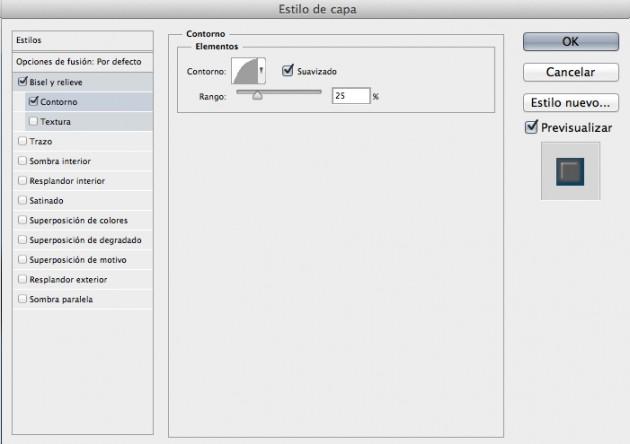Check the Resplandor interior checkbox
The image size is (630, 444).
(x=22, y=180)
